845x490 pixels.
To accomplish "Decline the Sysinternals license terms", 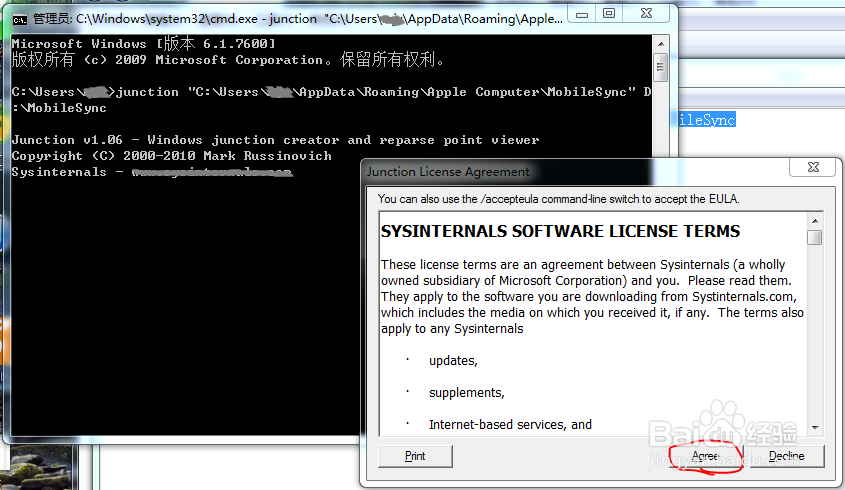I will tap(786, 456).
